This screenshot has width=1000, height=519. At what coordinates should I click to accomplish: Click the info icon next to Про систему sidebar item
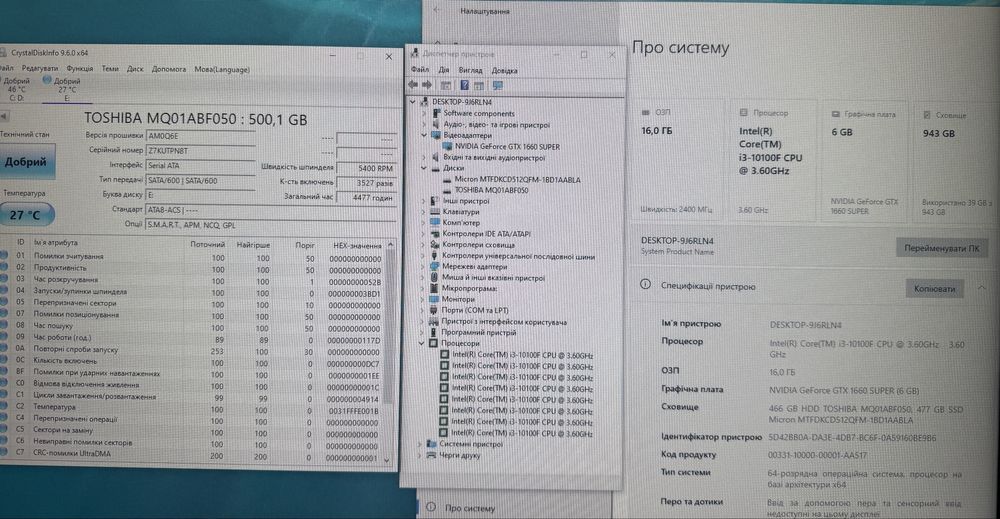[431, 508]
